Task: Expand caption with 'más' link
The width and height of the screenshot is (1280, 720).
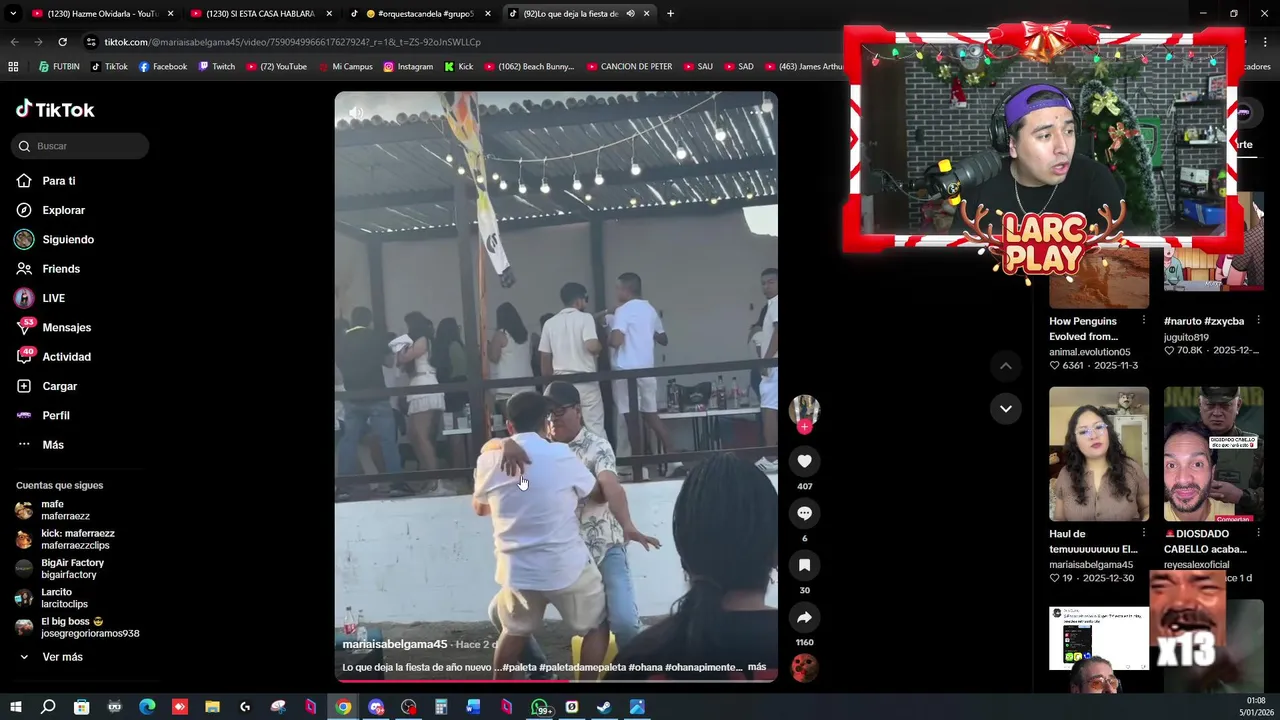Action: click(x=757, y=667)
